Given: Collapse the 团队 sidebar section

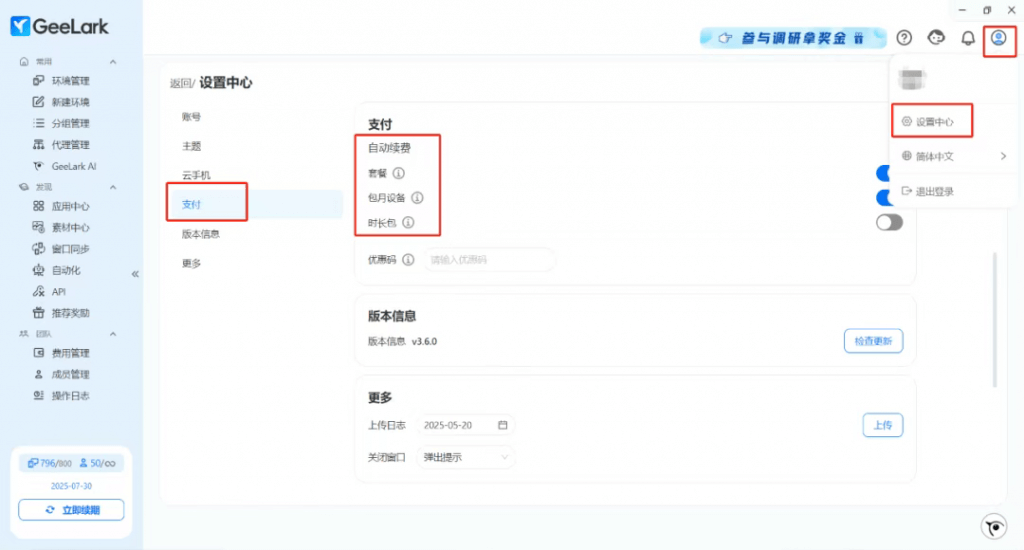Looking at the screenshot, I should click(x=113, y=333).
